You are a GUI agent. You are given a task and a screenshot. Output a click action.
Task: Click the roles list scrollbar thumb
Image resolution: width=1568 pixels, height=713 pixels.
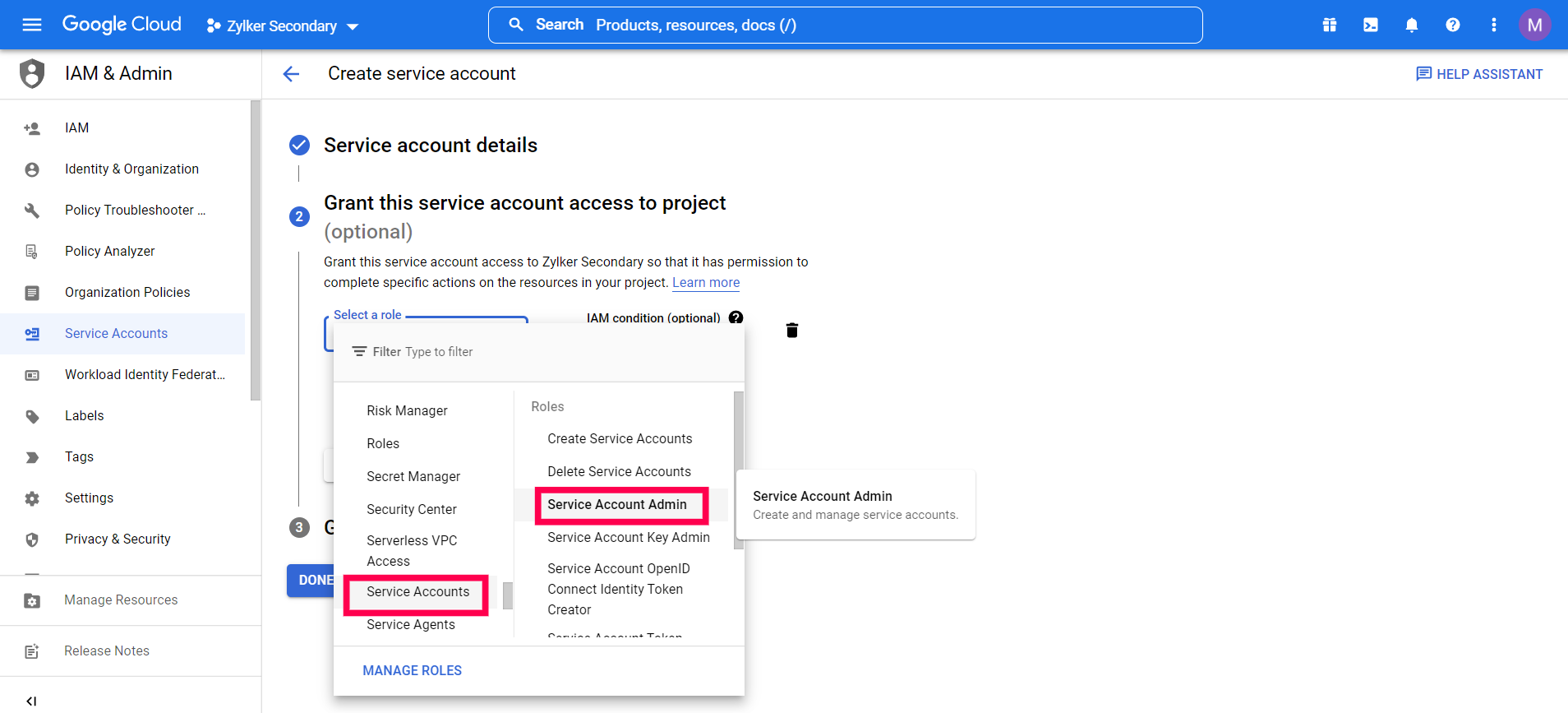coord(739,470)
